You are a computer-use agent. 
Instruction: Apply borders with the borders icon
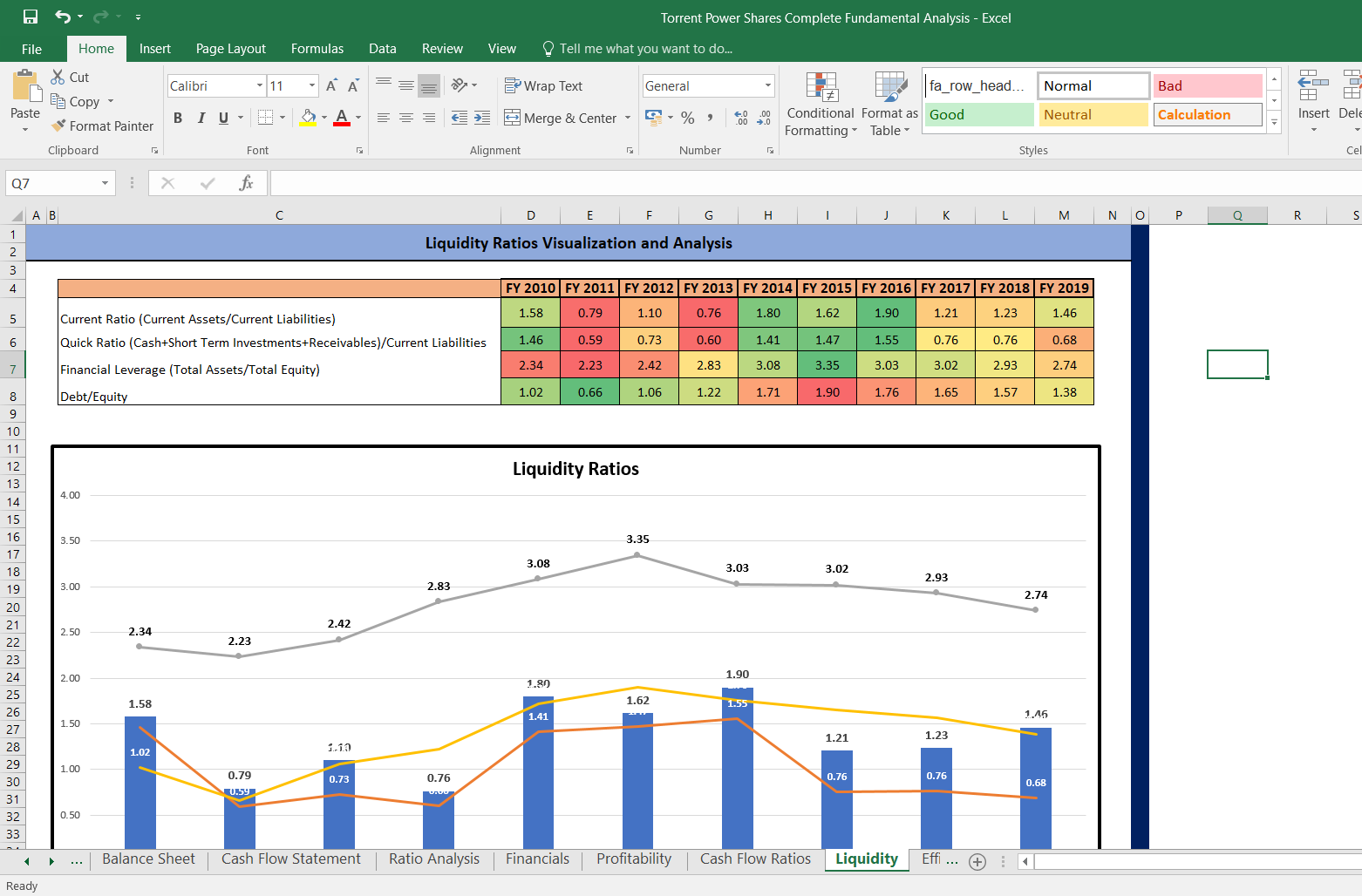tap(266, 118)
